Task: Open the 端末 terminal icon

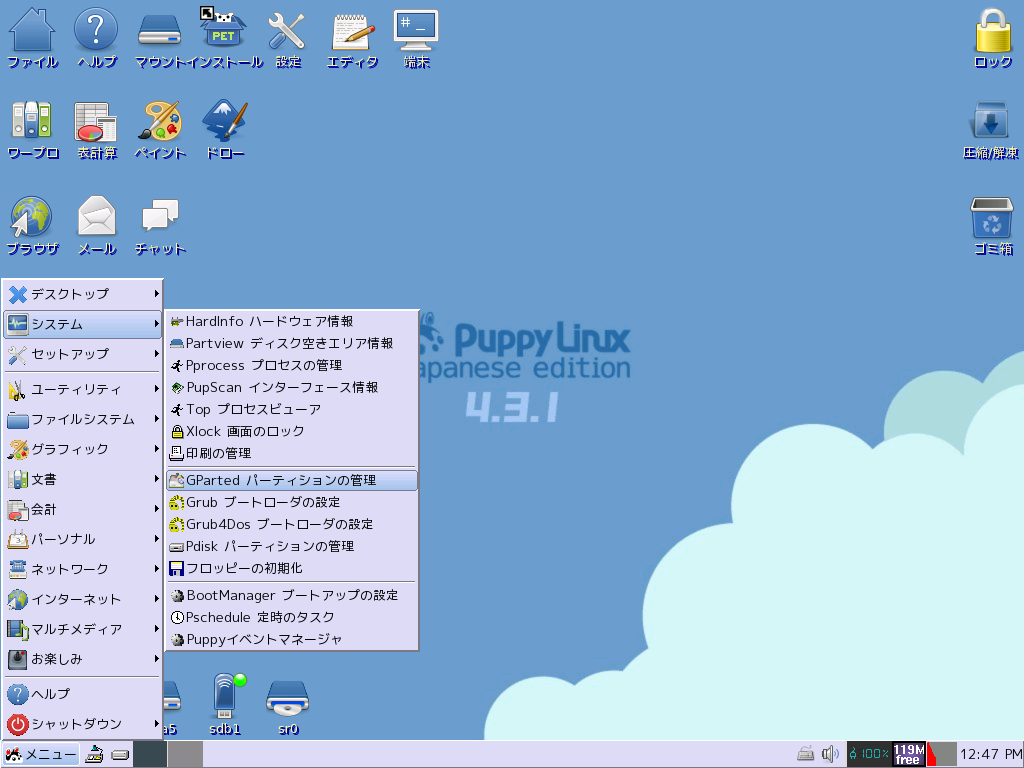Action: click(416, 30)
